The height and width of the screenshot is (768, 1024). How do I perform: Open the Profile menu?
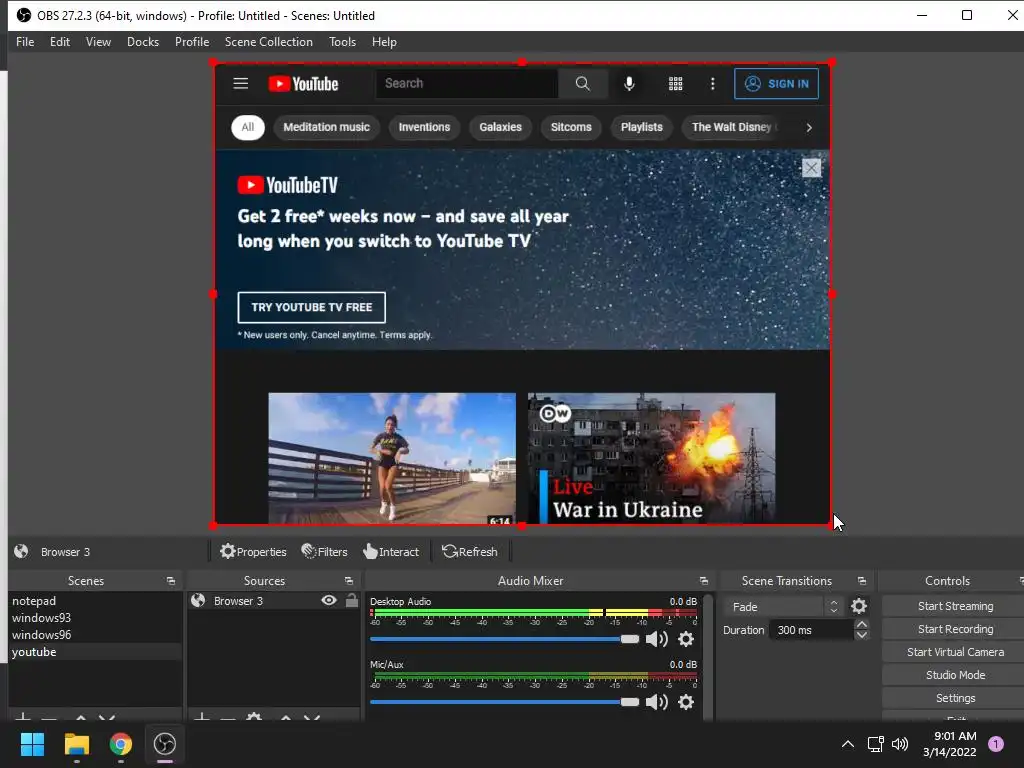tap(192, 42)
